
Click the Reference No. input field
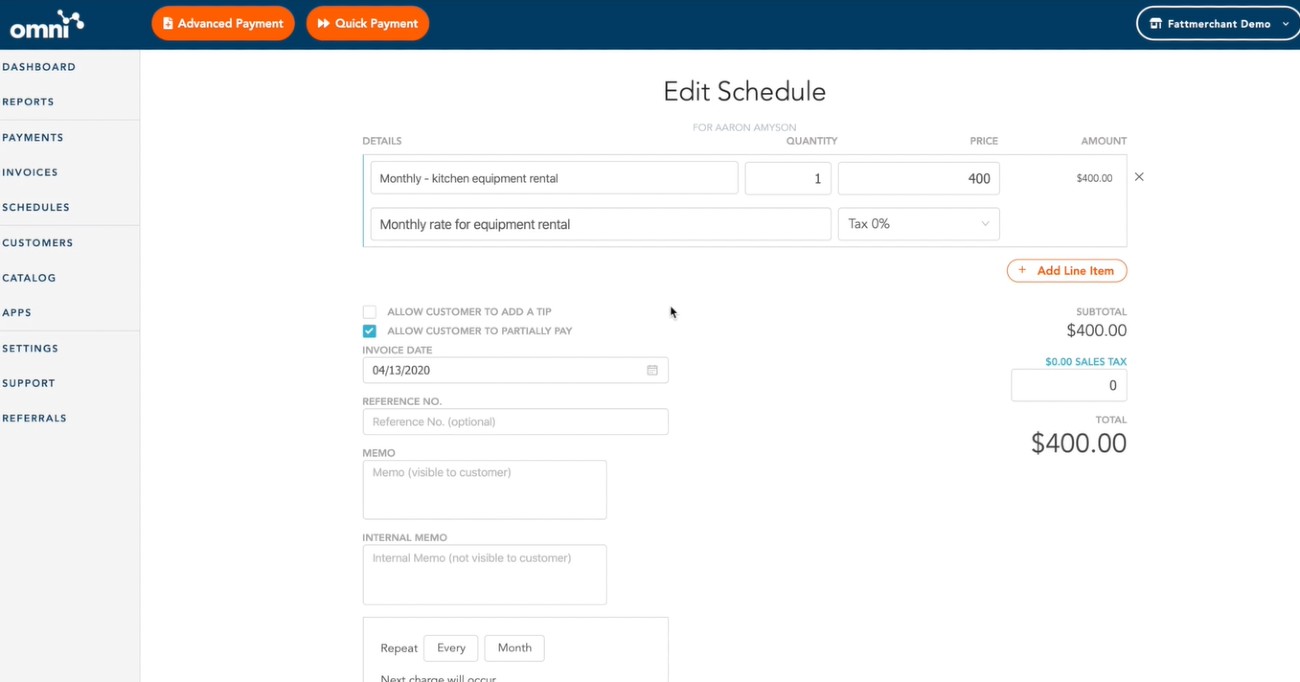[515, 421]
